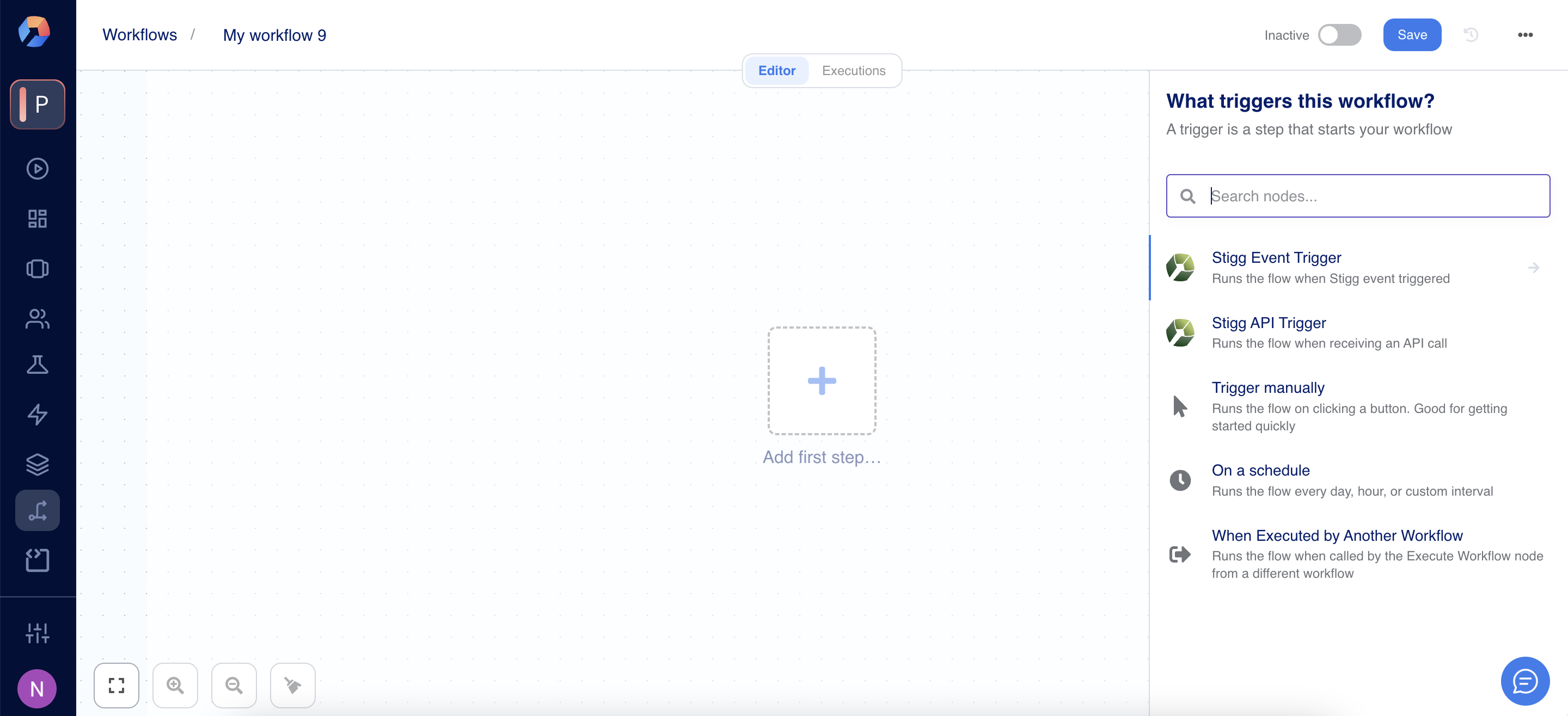Open the workflow history clock icon

click(x=1471, y=35)
